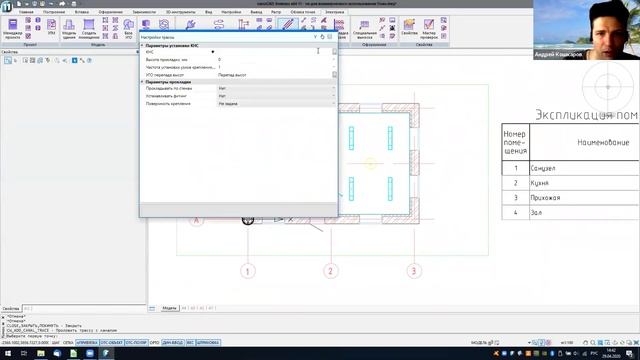Click the highlighted cable trace tool in ribbon
The image size is (640, 360).
pyautogui.click(x=287, y=24)
